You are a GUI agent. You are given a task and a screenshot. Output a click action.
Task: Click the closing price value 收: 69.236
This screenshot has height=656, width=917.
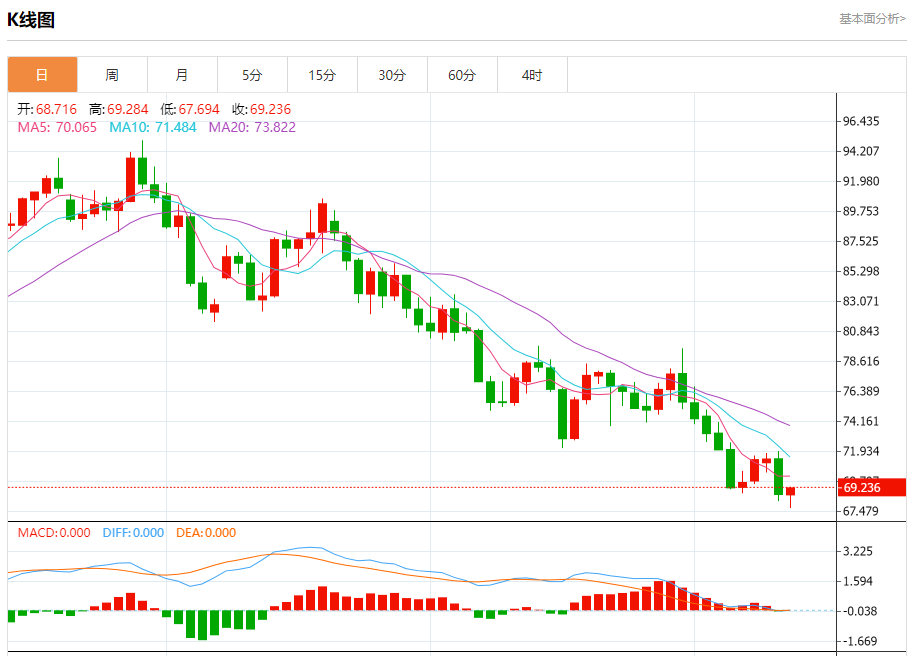point(261,109)
